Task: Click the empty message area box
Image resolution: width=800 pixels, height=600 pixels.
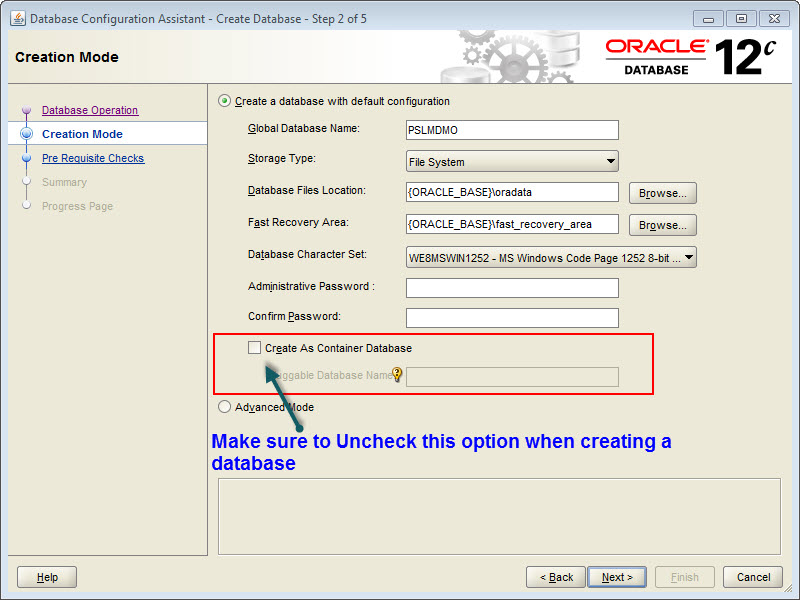Action: (499, 516)
